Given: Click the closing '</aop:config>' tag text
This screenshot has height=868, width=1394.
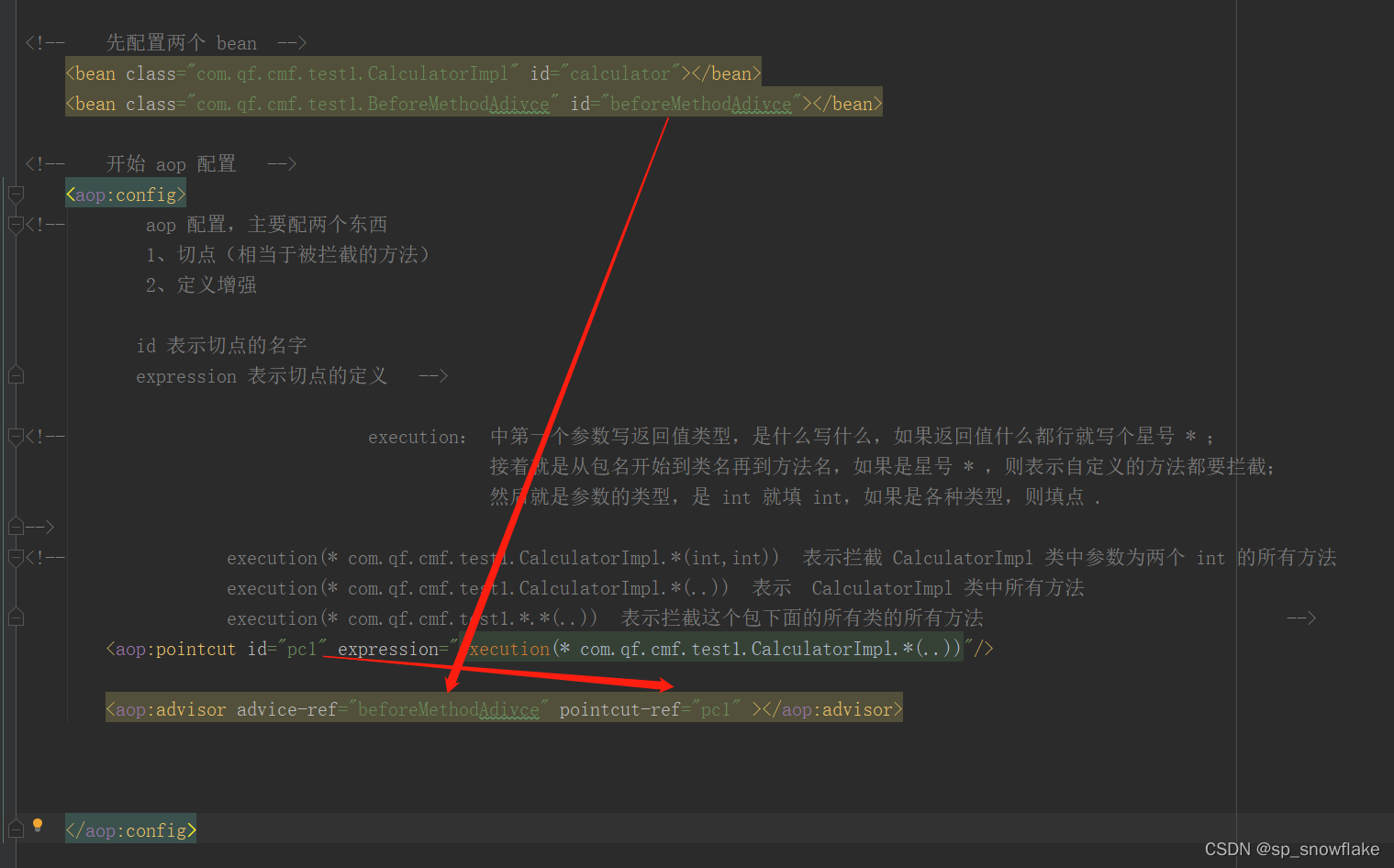Looking at the screenshot, I should (130, 830).
